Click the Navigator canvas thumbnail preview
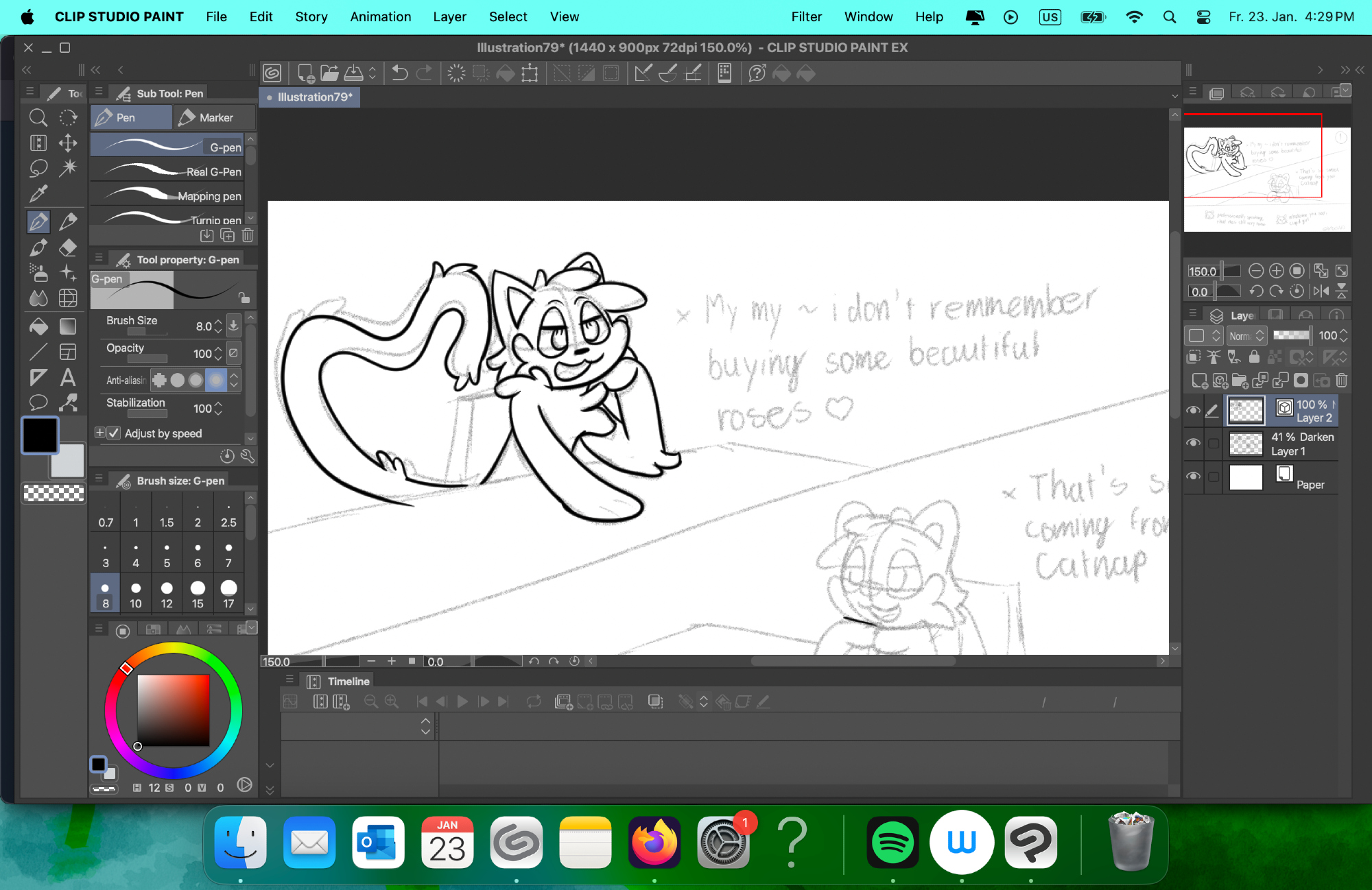 pyautogui.click(x=1266, y=180)
